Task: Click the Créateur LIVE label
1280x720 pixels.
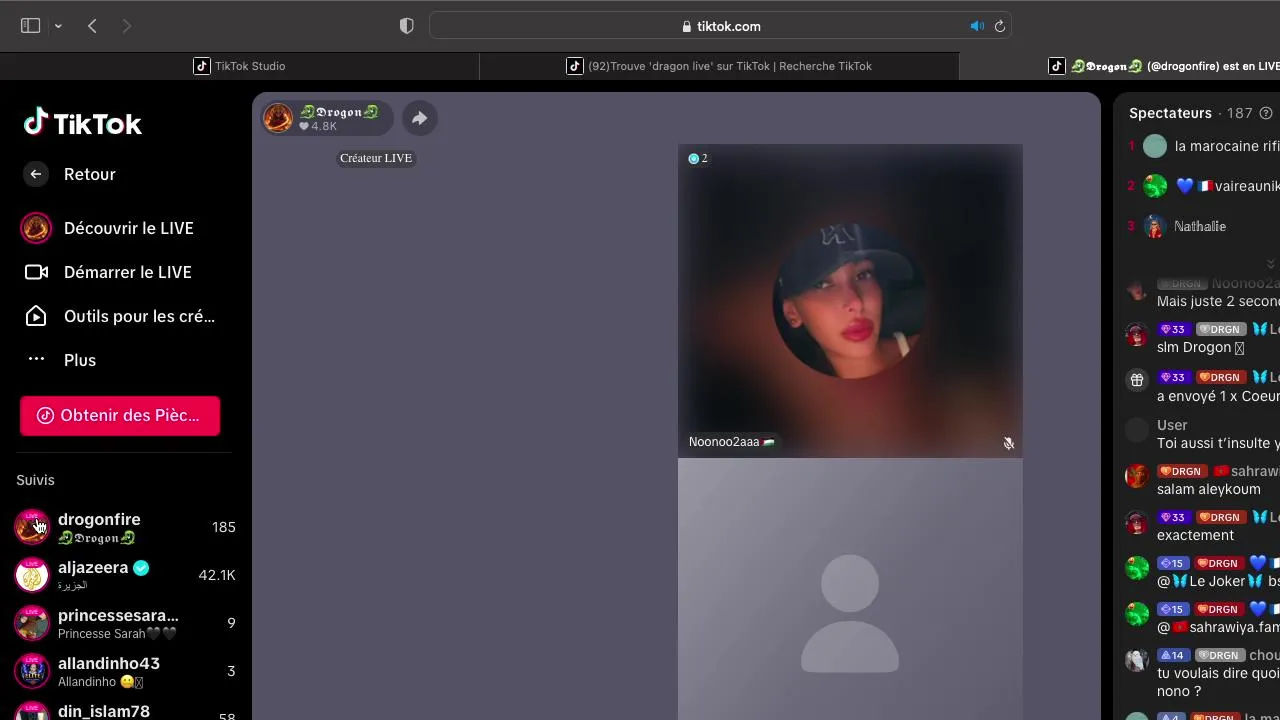Action: click(x=376, y=158)
